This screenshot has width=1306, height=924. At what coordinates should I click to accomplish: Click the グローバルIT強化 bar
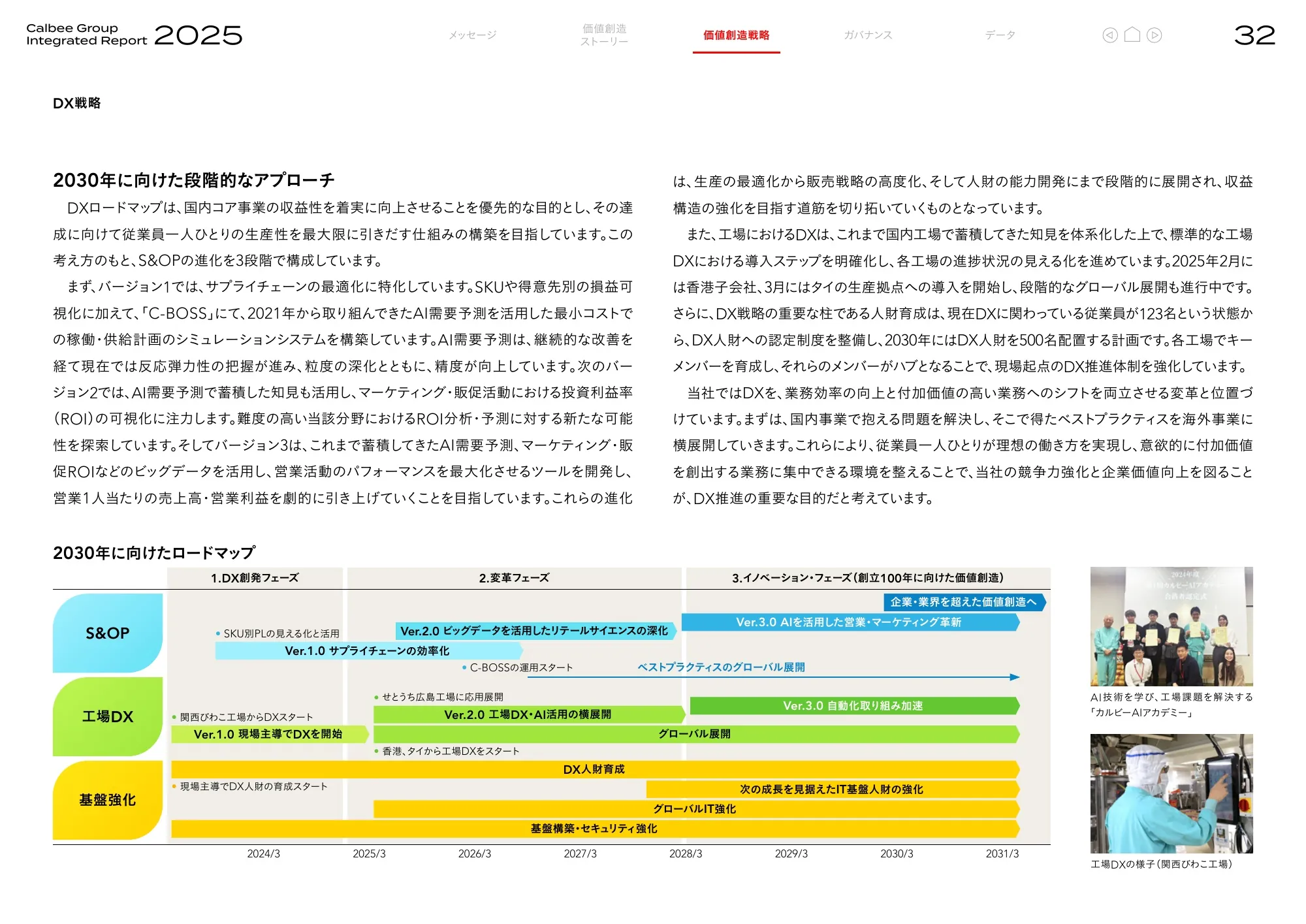tap(696, 809)
